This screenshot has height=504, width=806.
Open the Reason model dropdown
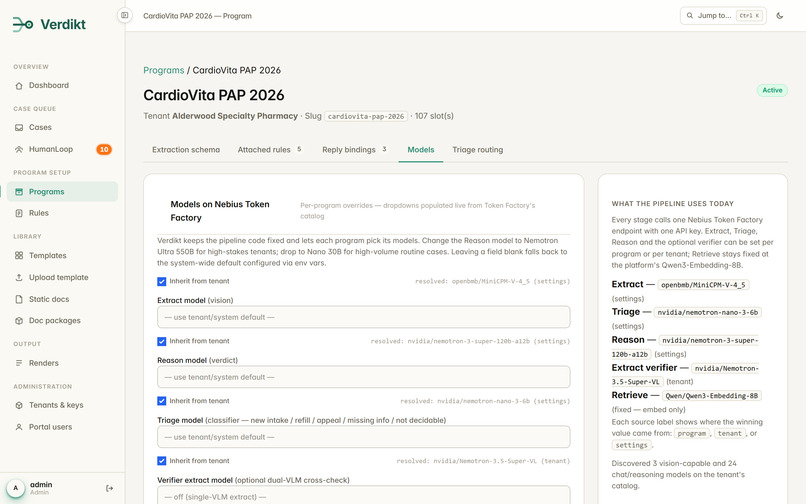tap(363, 377)
